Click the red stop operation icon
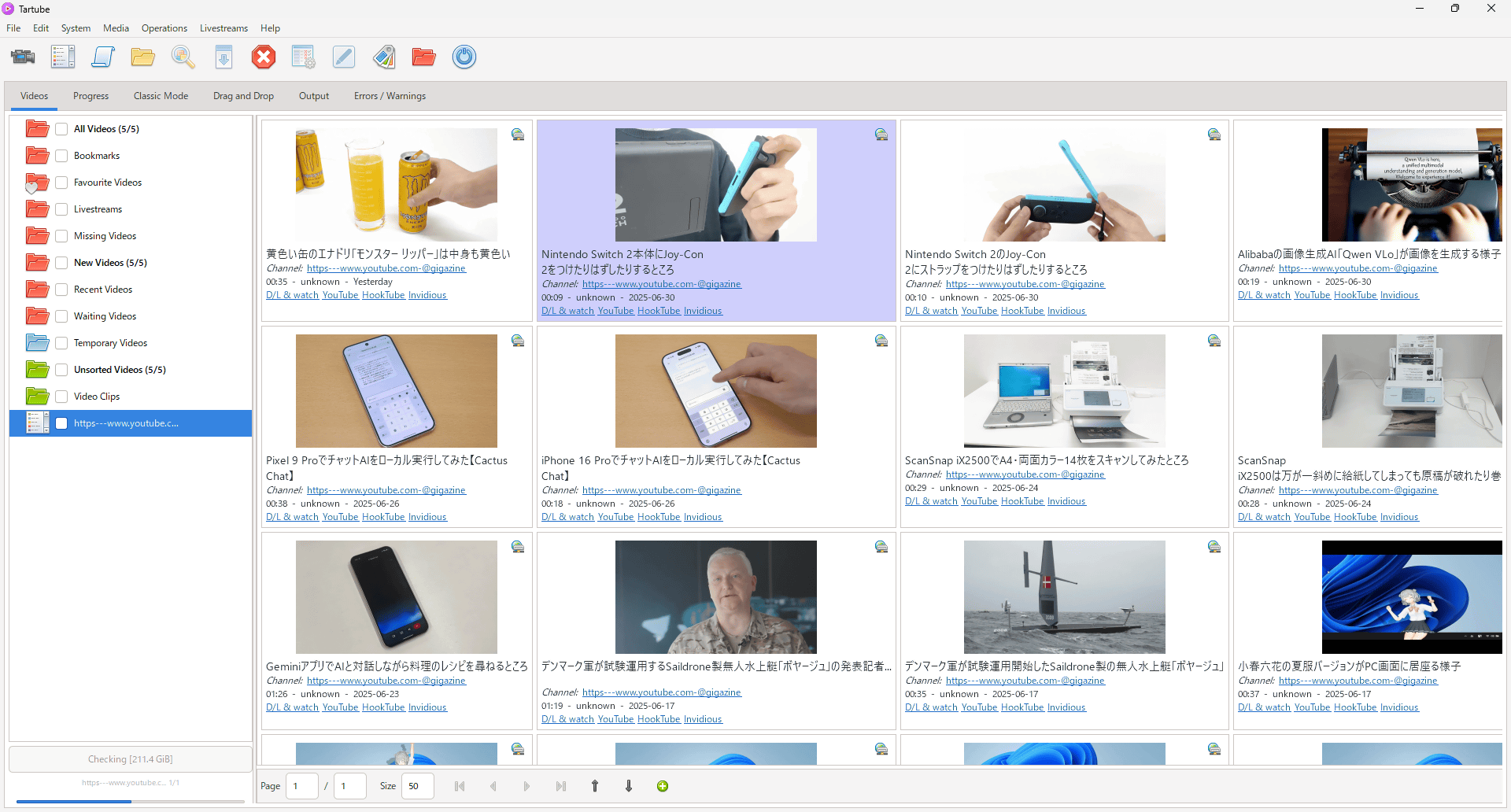Screen dimensions: 1511x812 [x=264, y=57]
